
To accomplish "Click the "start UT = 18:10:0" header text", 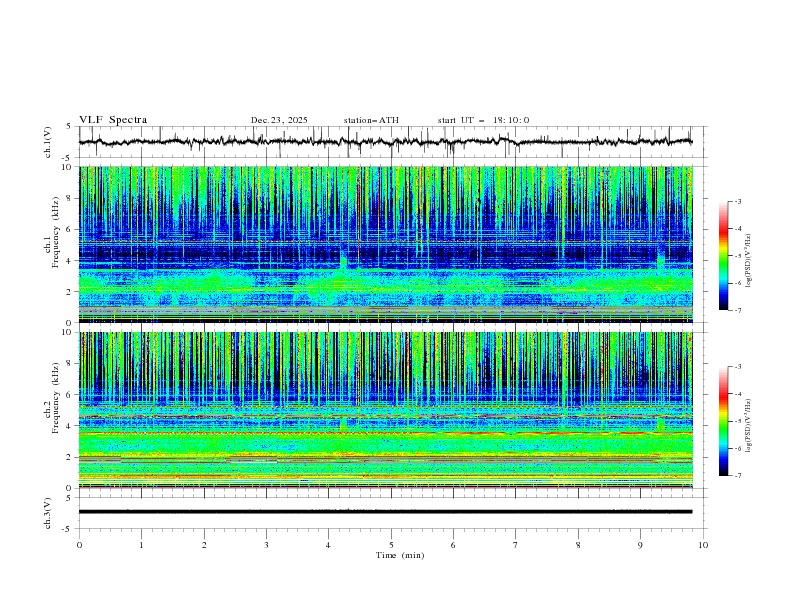I will point(483,120).
